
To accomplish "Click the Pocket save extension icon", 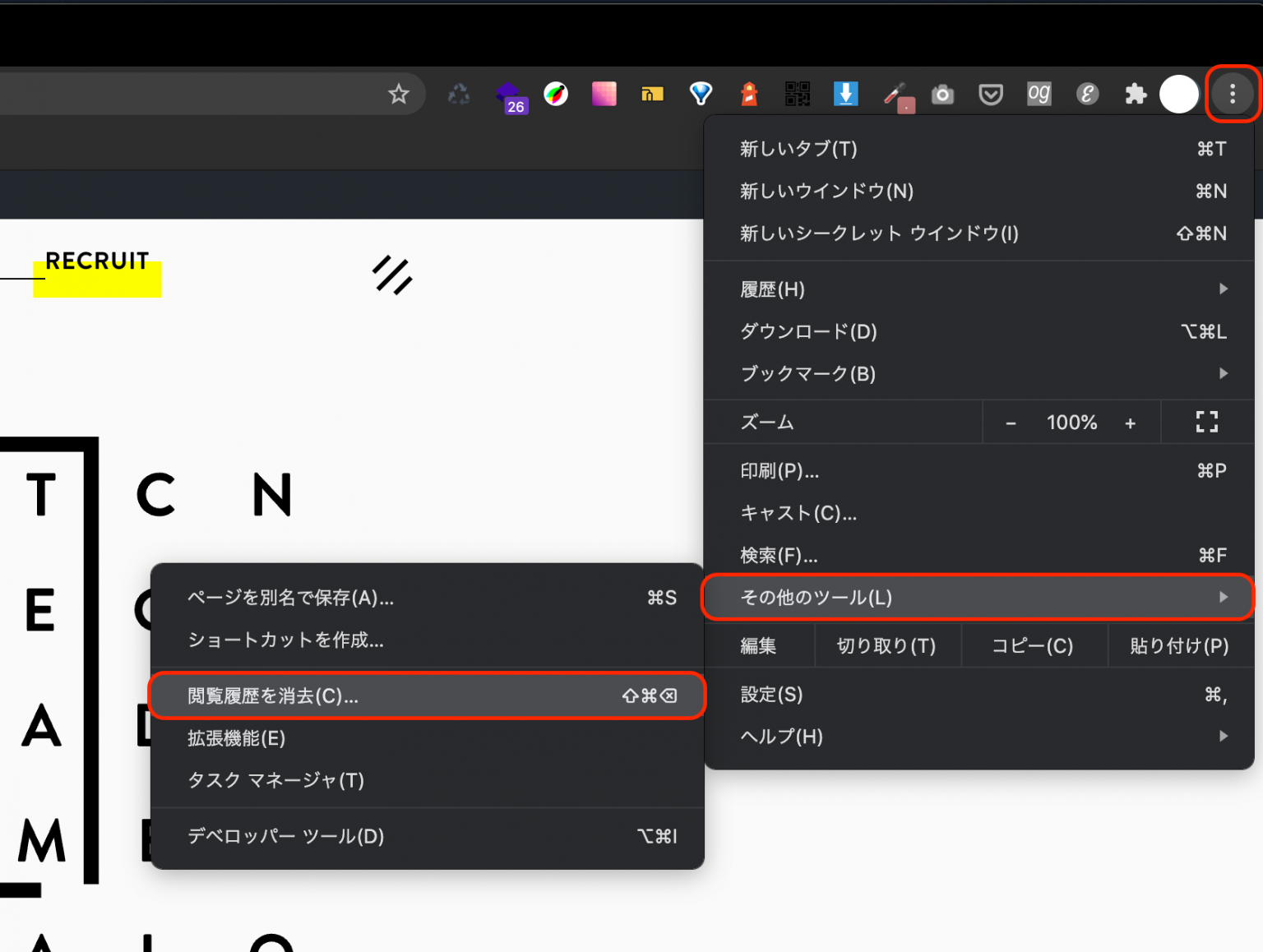I will tap(991, 94).
